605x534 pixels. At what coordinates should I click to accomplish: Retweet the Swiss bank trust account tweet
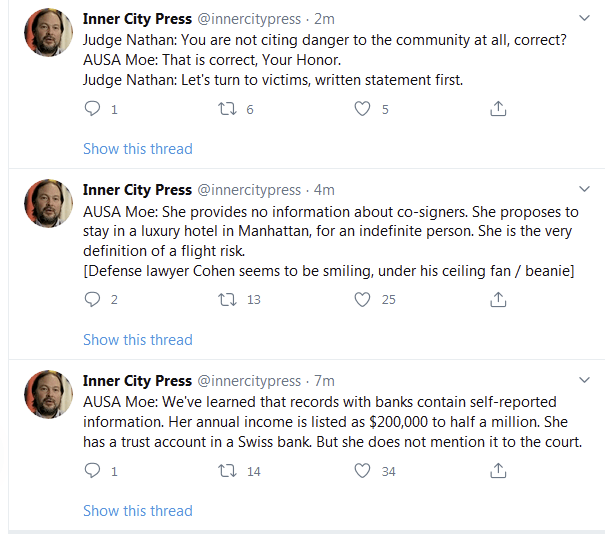coord(225,470)
